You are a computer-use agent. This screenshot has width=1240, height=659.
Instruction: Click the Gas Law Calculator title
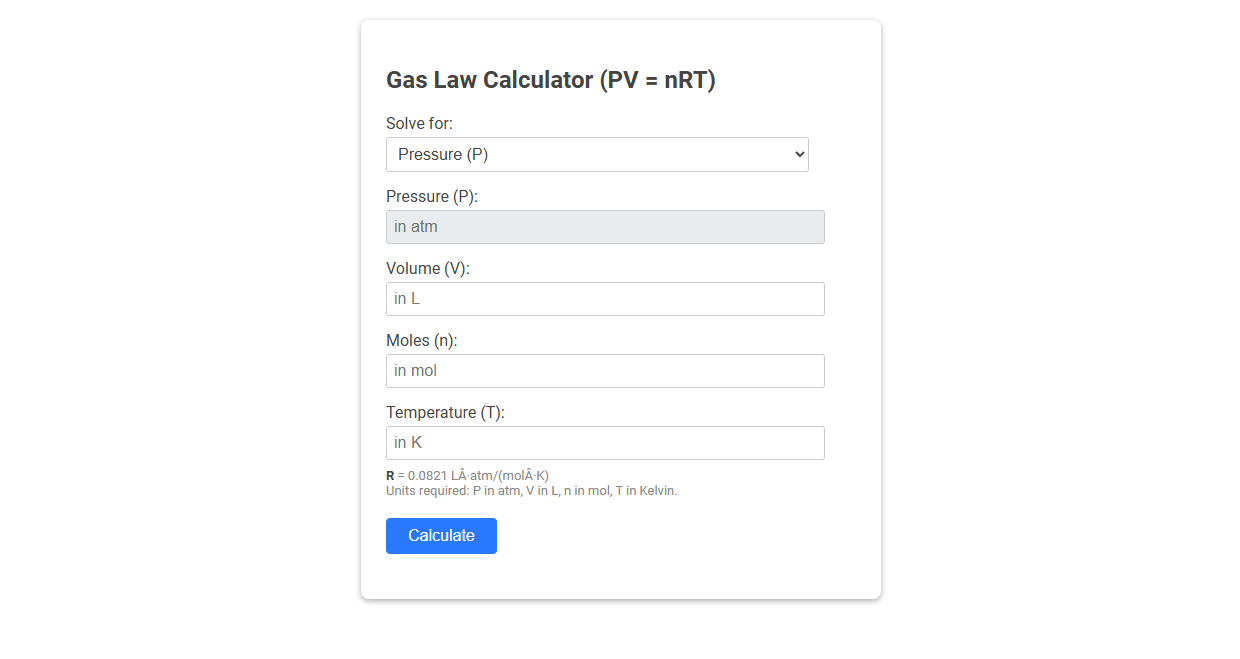[x=551, y=80]
